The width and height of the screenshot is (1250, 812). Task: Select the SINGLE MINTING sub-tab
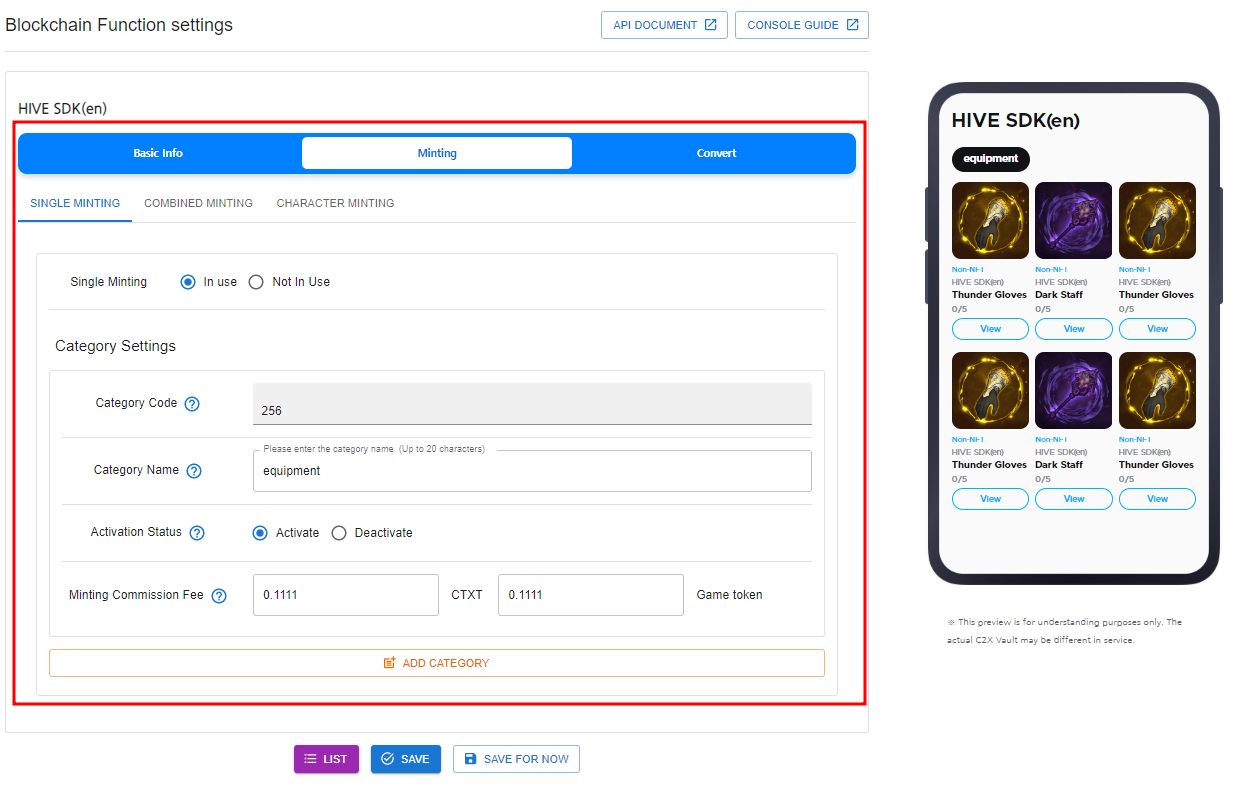[x=75, y=203]
